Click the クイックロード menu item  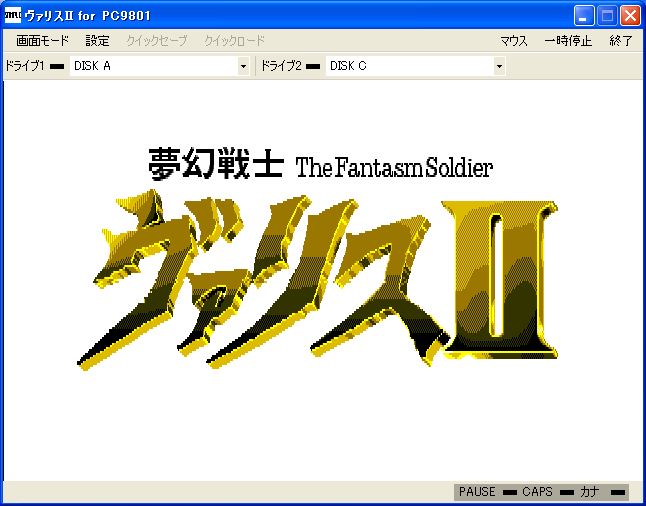tap(234, 41)
